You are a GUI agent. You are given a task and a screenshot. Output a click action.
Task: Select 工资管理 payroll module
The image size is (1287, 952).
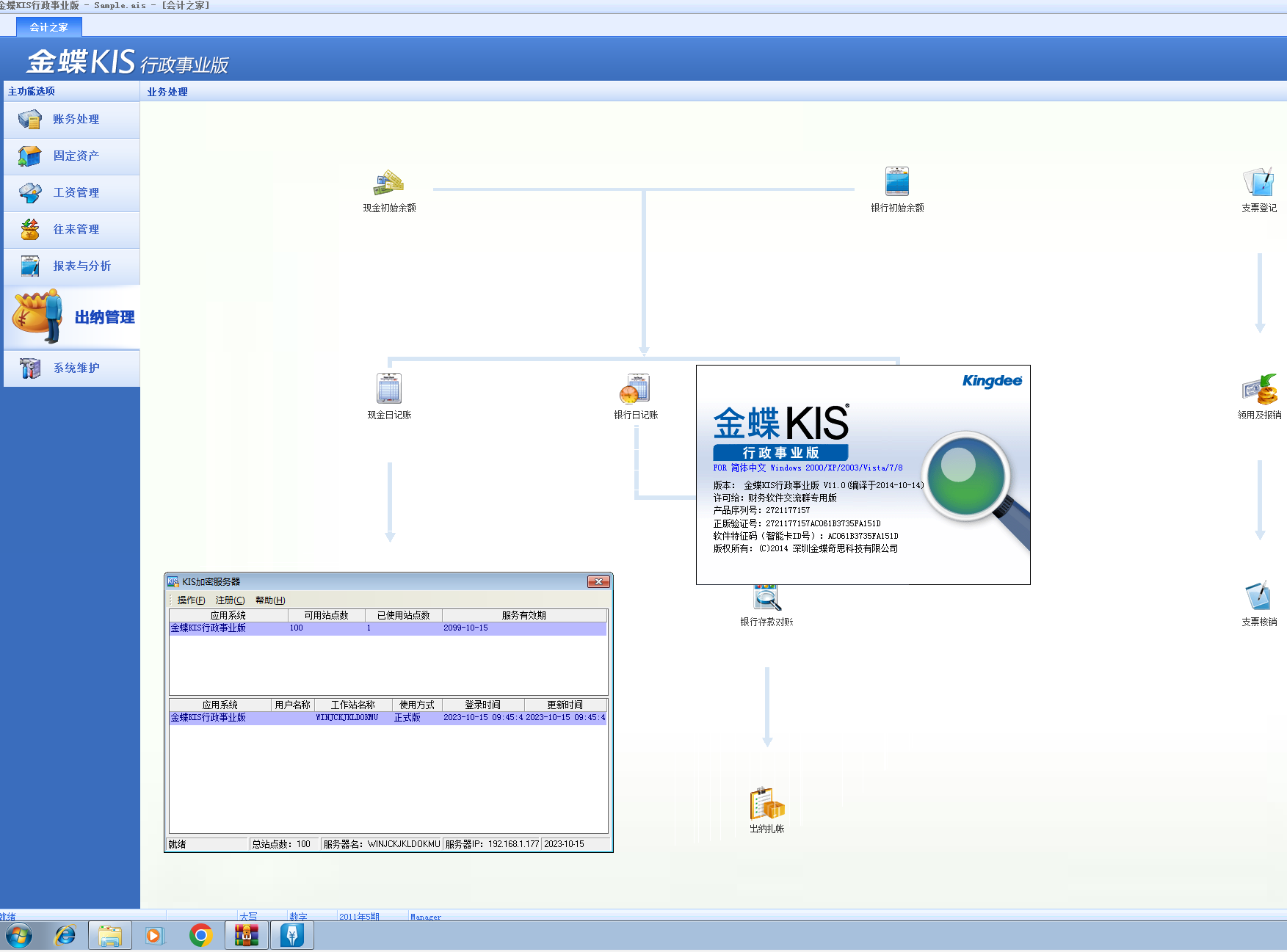[x=72, y=193]
